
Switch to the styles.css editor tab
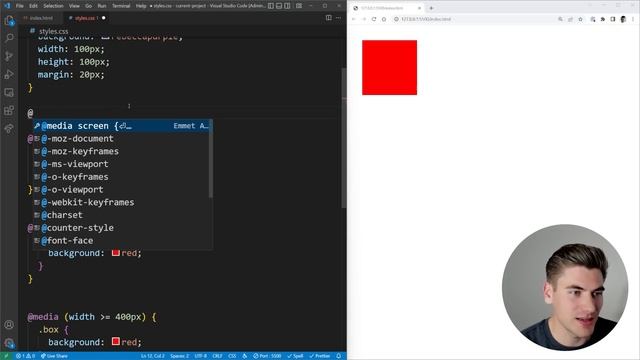point(85,18)
